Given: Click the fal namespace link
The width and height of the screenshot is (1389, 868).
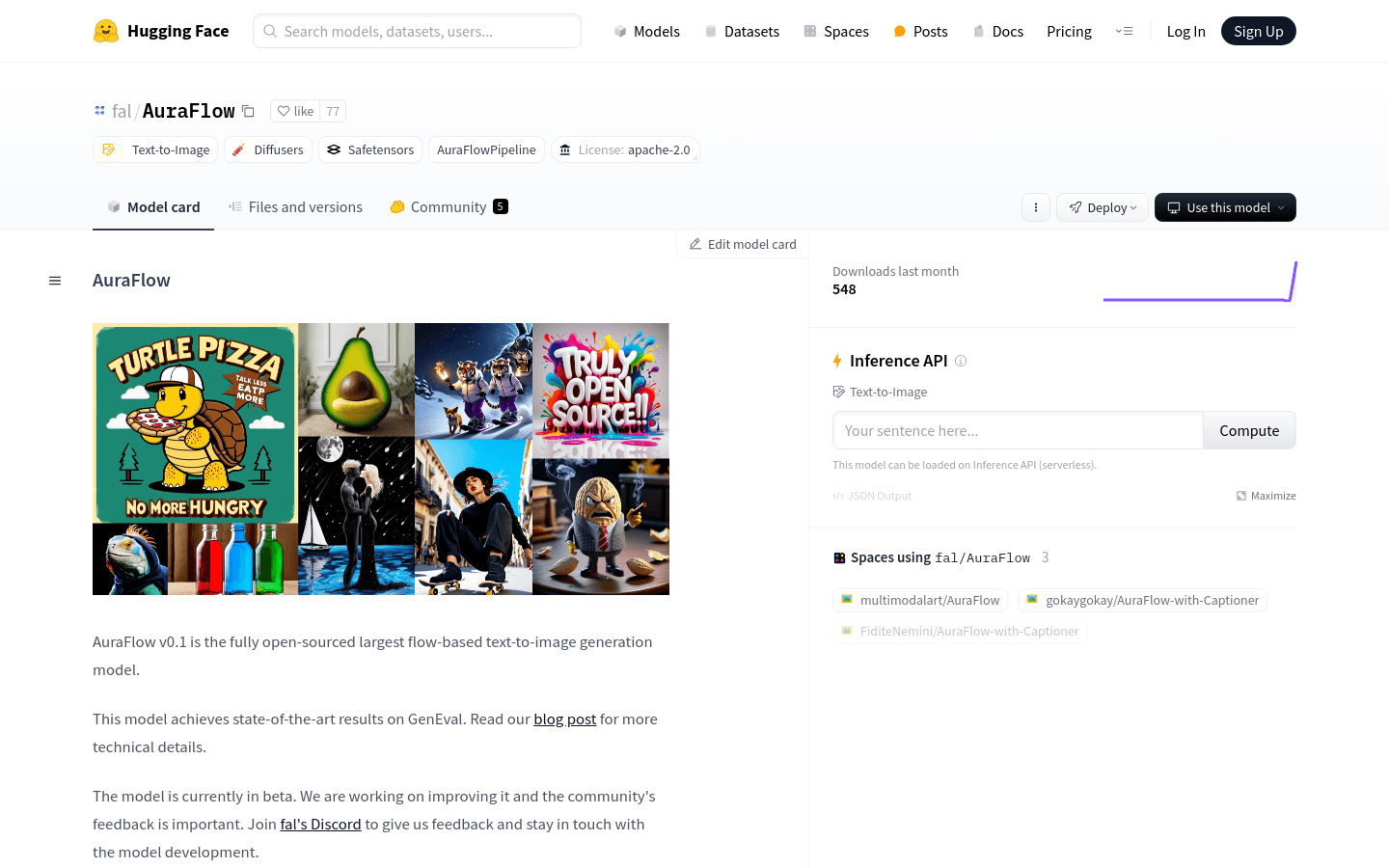Looking at the screenshot, I should click(122, 111).
